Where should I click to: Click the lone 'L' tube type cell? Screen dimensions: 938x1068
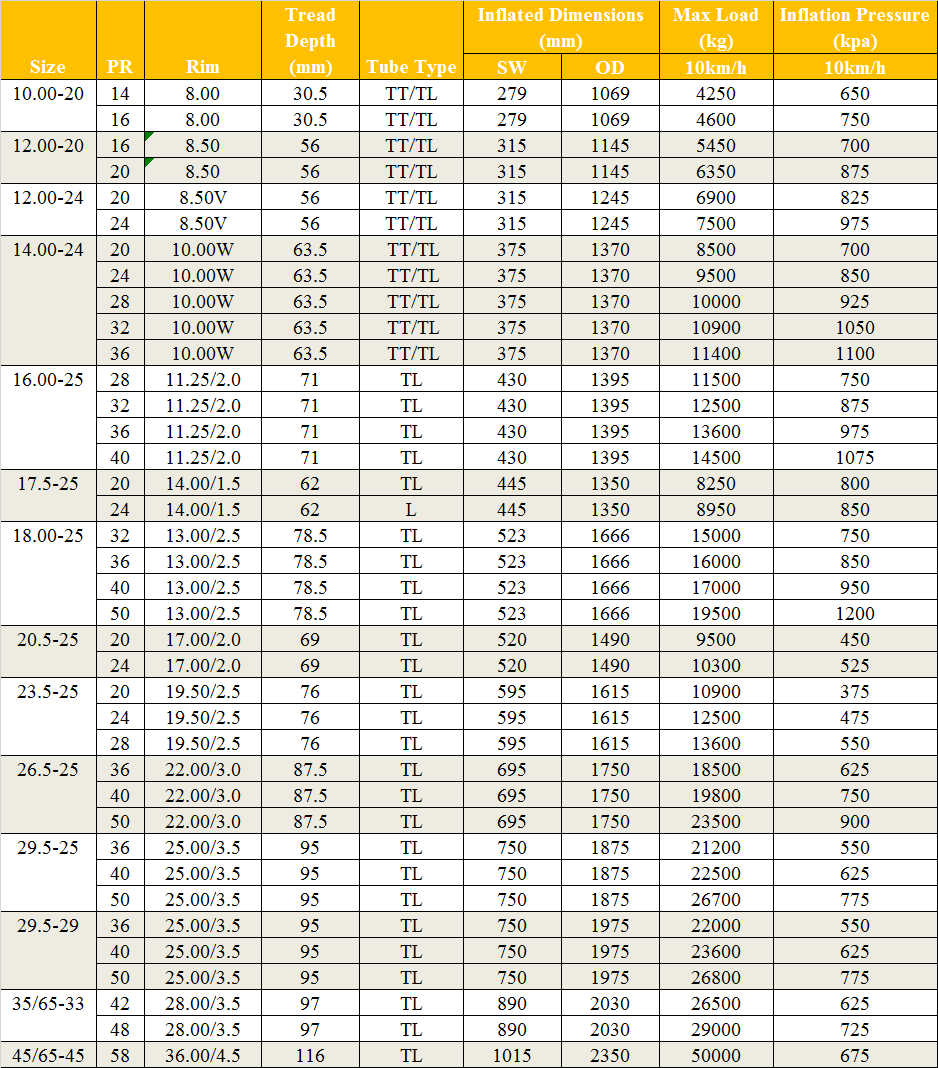[411, 509]
